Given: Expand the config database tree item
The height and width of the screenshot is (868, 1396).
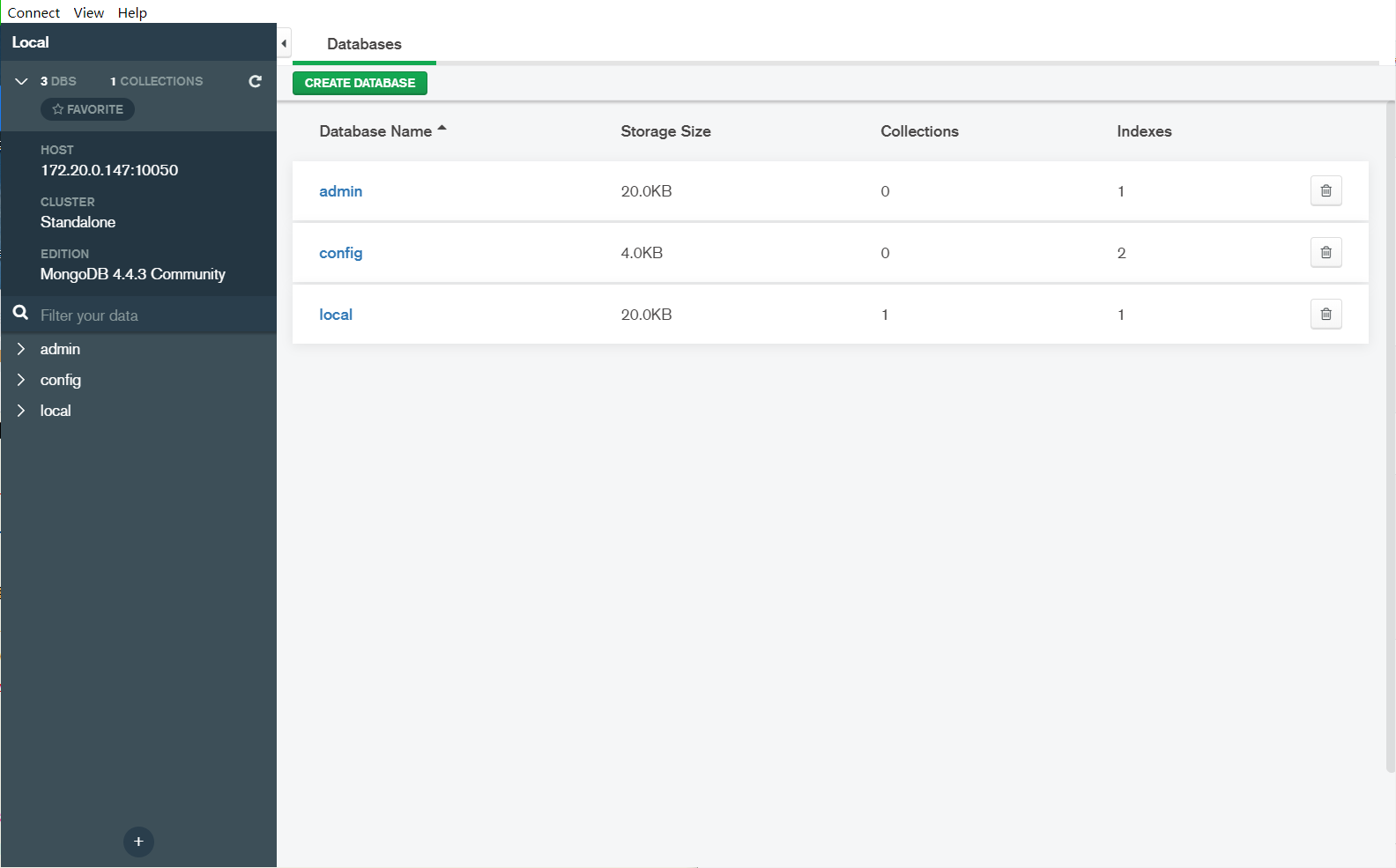Looking at the screenshot, I should point(21,380).
